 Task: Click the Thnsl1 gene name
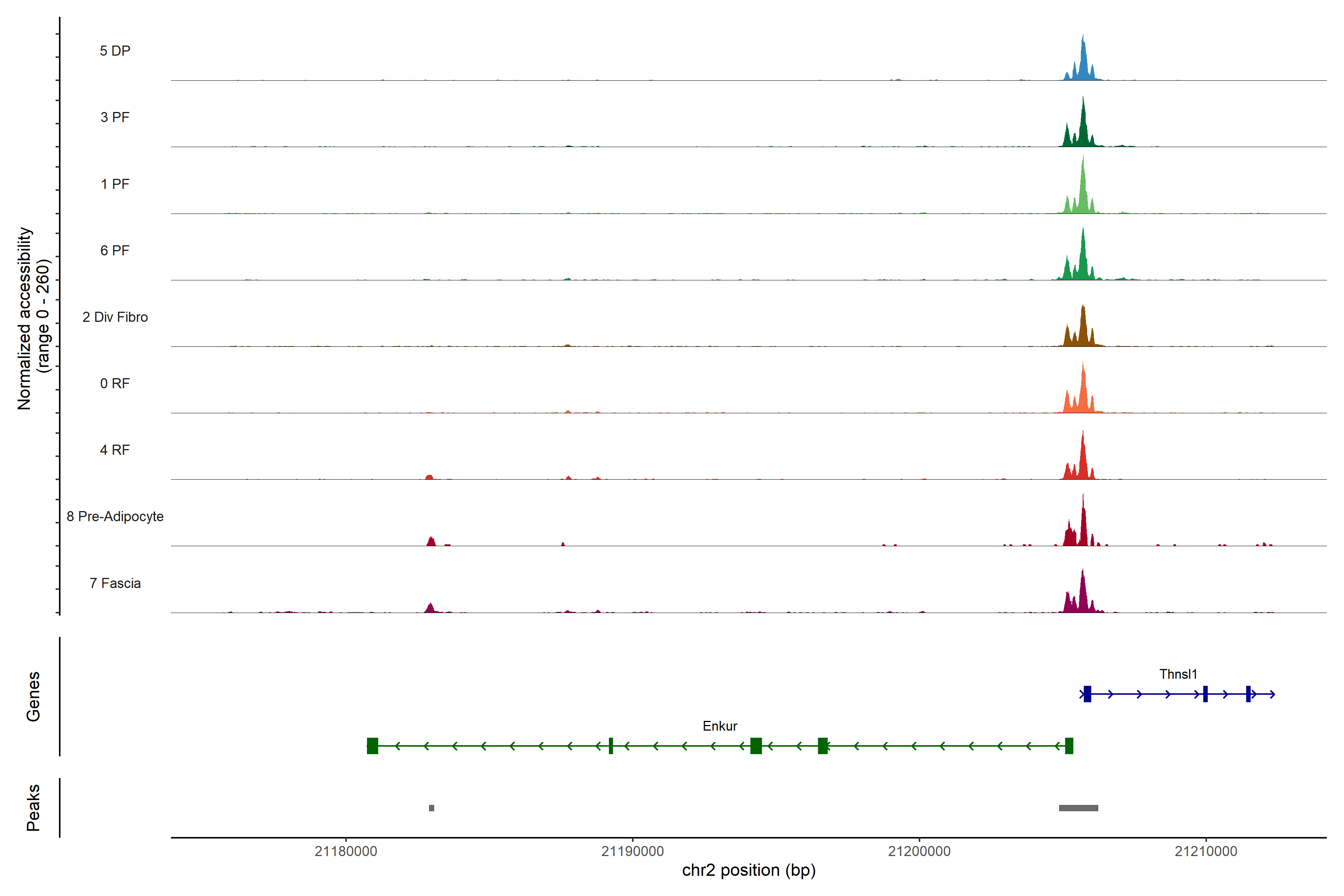tap(1178, 674)
